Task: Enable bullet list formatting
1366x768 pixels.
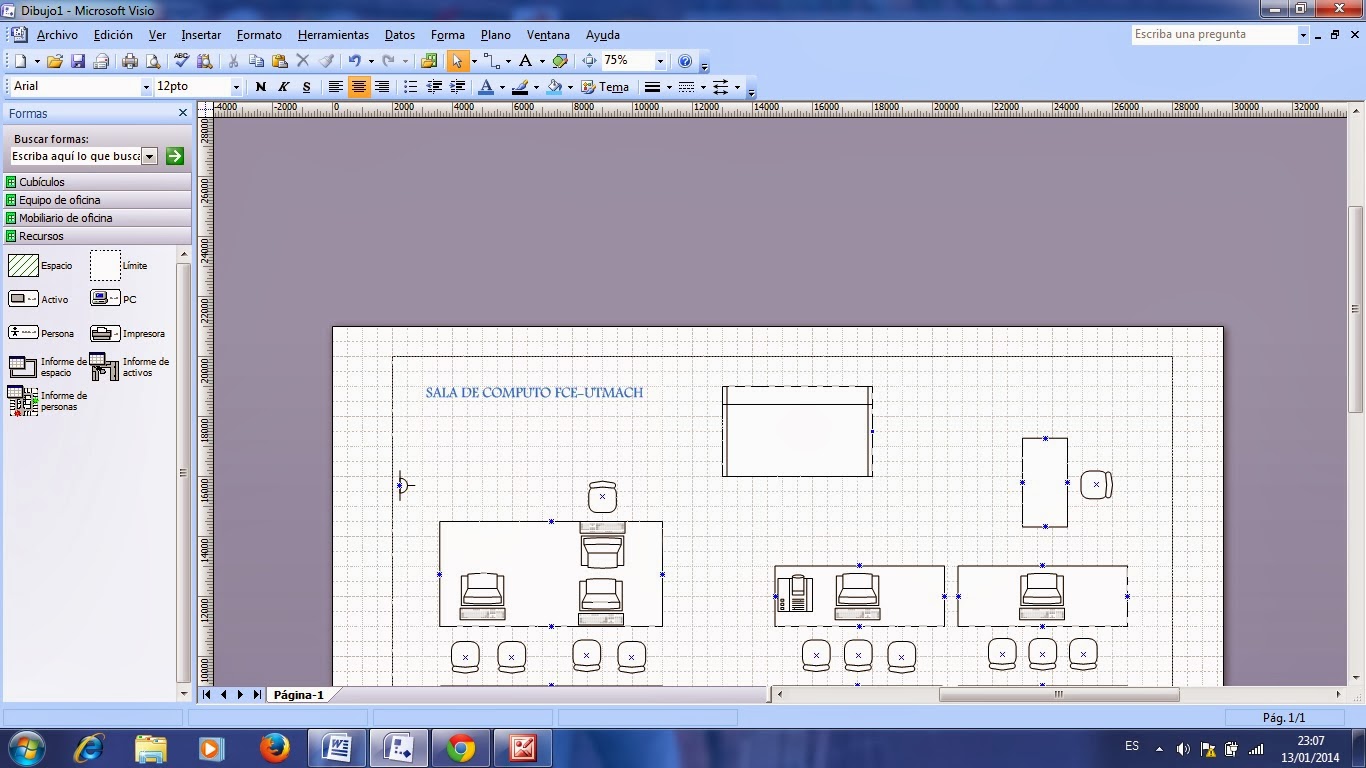Action: coord(410,86)
